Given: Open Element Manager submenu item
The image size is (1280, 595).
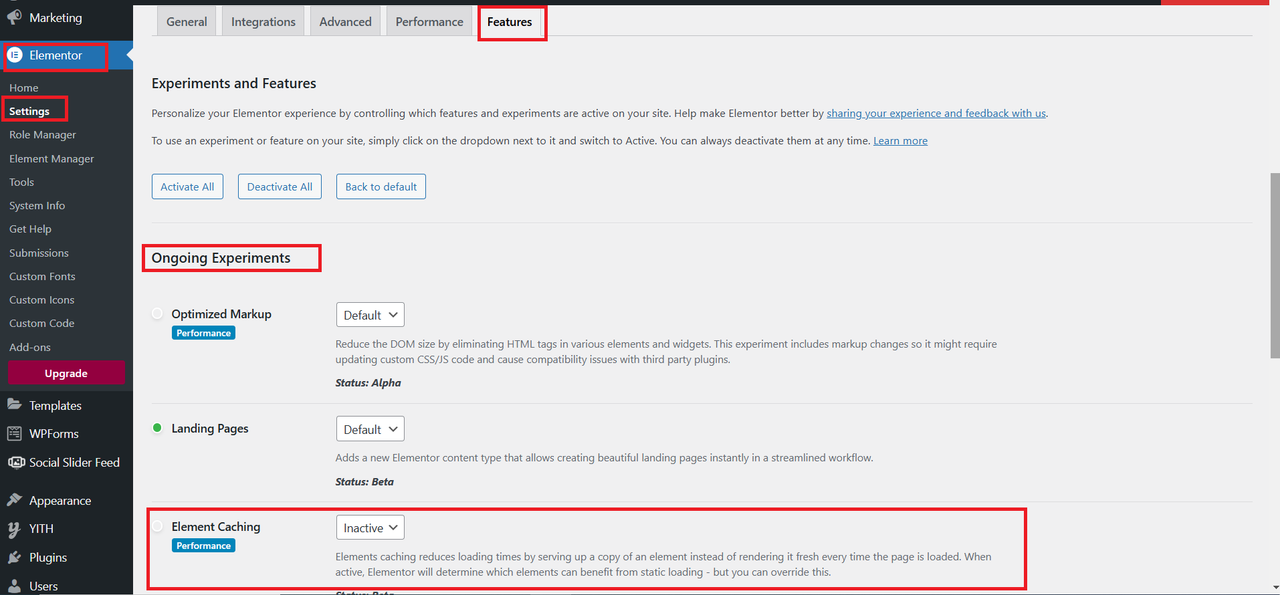Looking at the screenshot, I should click(x=51, y=159).
